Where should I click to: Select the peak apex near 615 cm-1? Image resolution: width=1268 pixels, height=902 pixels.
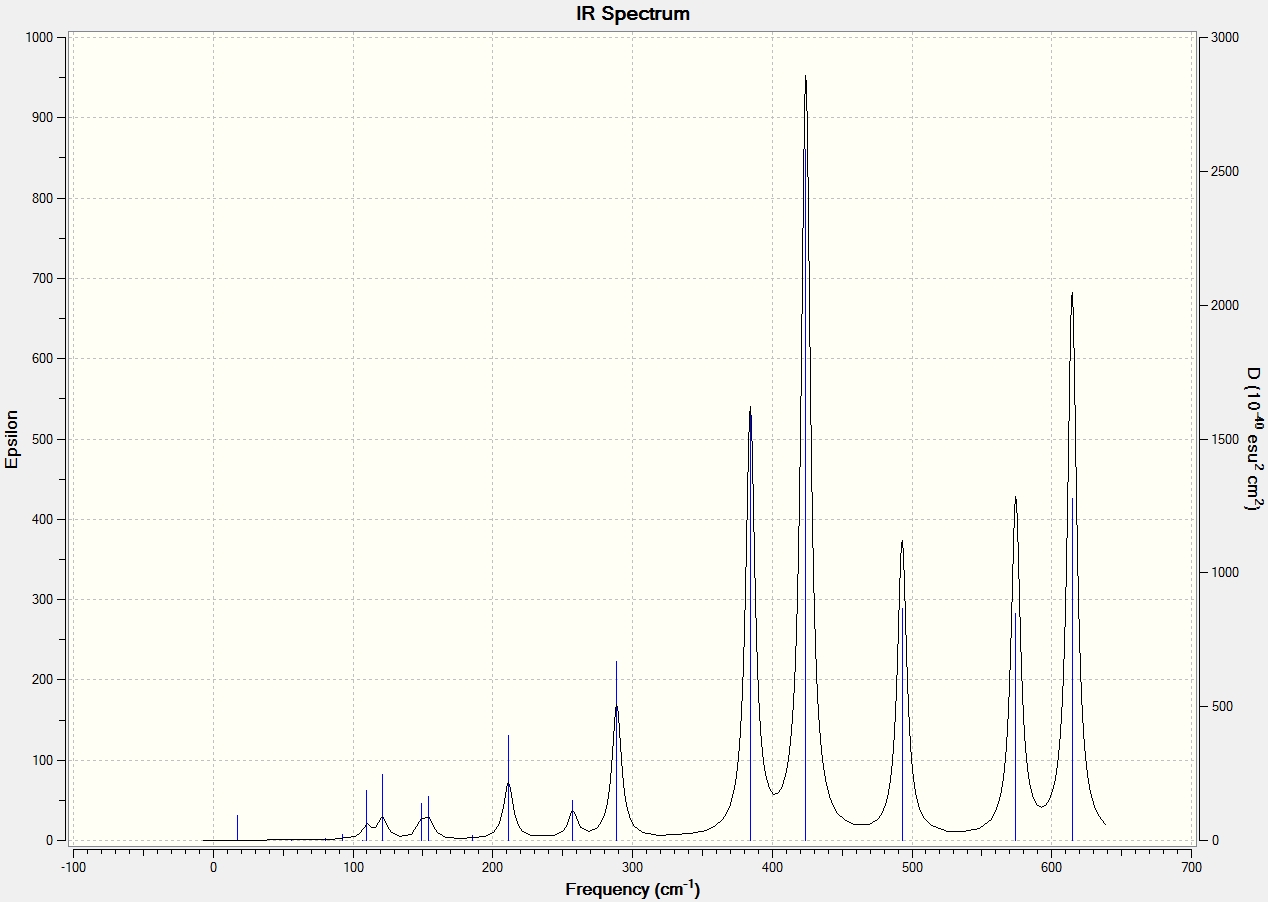click(x=1072, y=293)
